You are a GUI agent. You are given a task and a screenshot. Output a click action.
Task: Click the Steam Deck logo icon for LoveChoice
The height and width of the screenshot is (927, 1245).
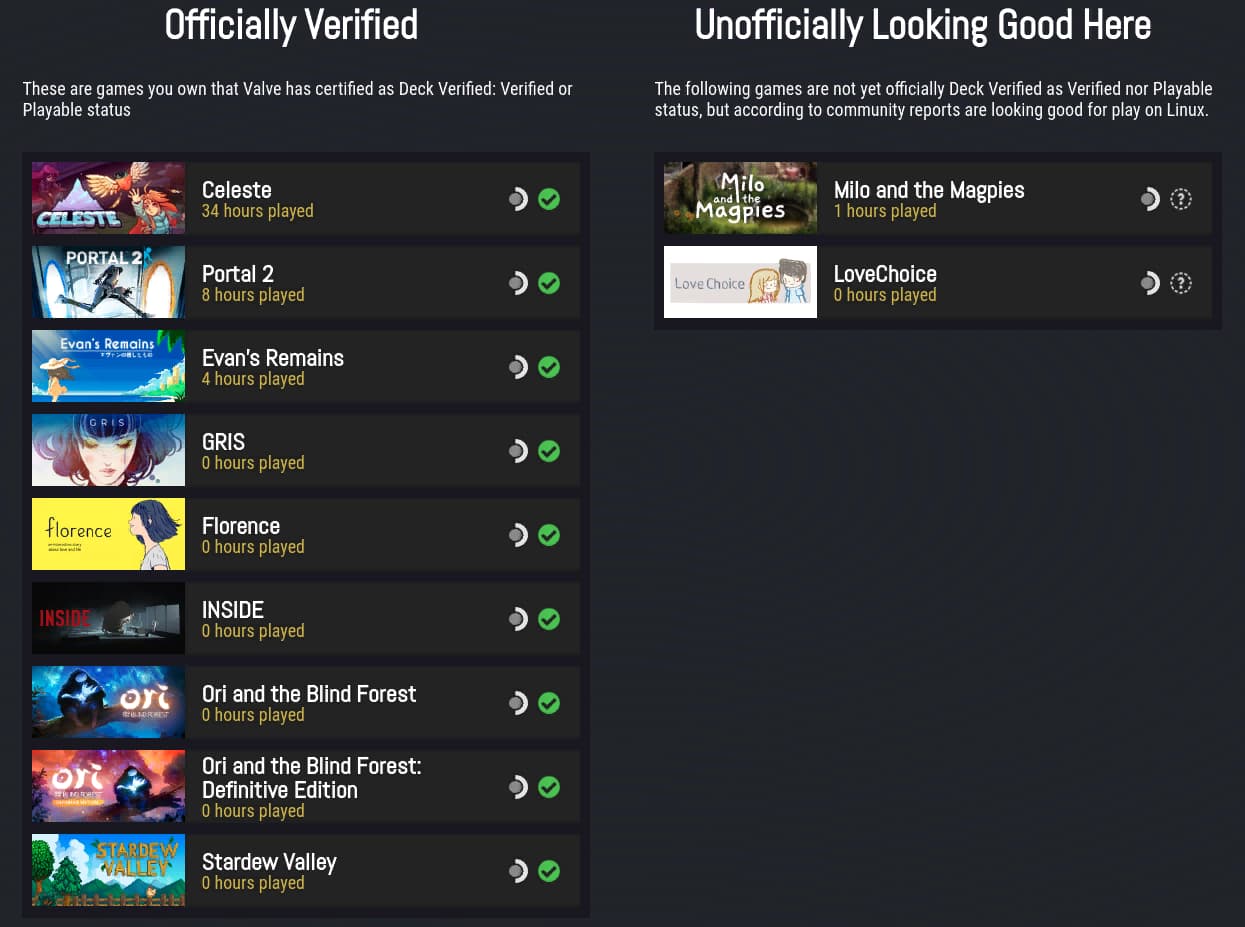[x=1149, y=283]
